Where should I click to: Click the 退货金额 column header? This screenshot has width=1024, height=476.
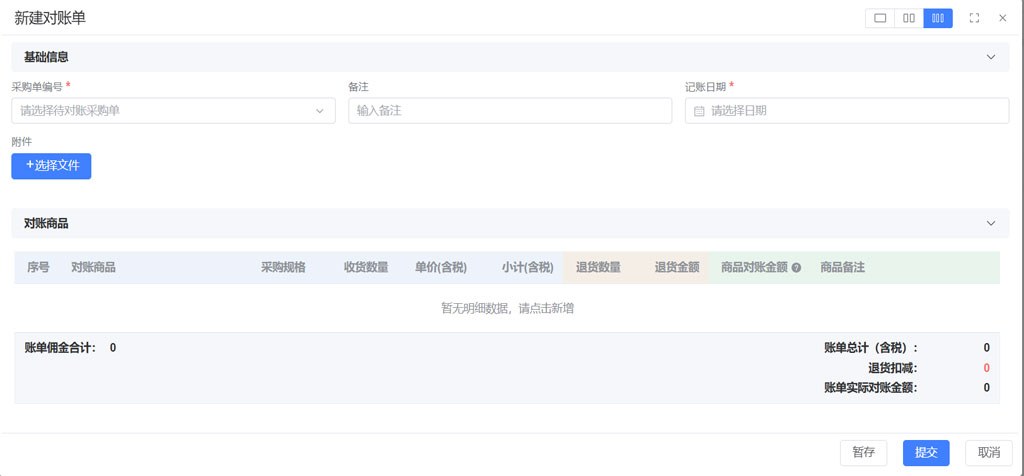click(677, 267)
